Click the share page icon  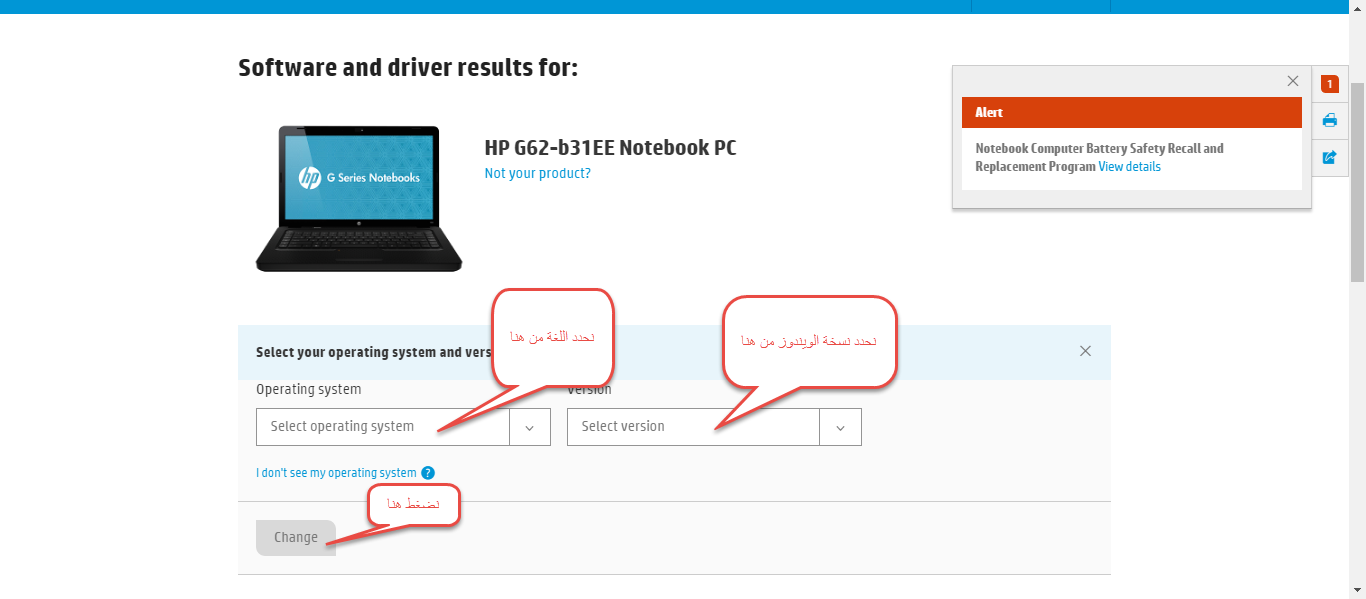[1330, 157]
